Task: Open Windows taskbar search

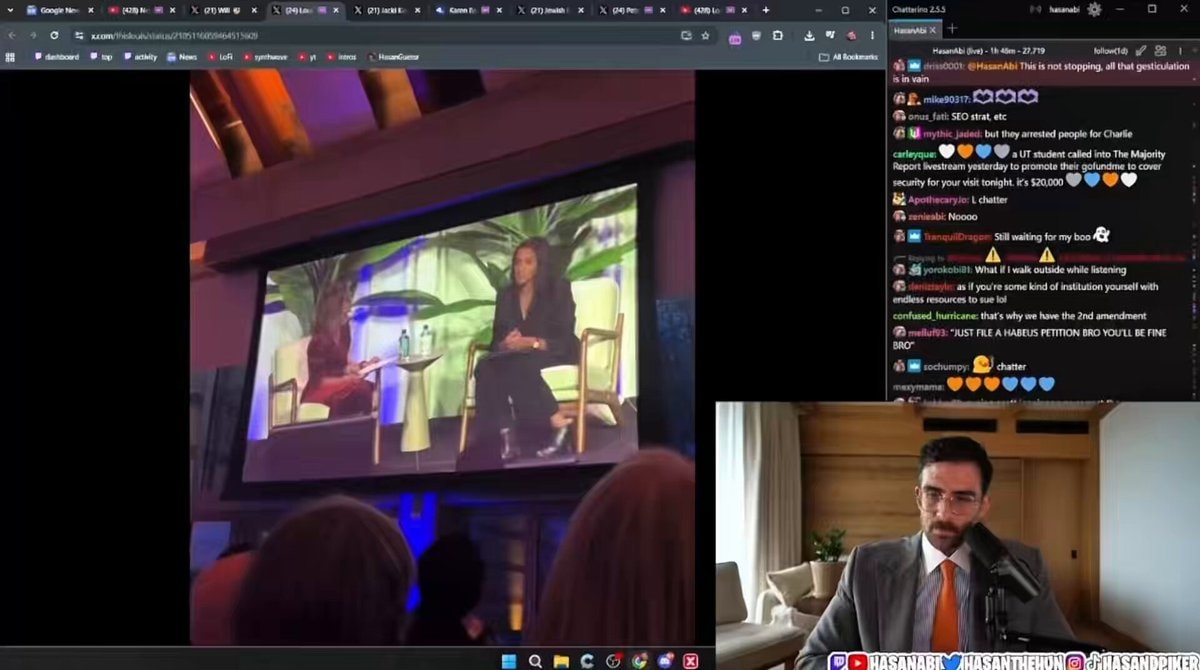Action: tap(535, 661)
